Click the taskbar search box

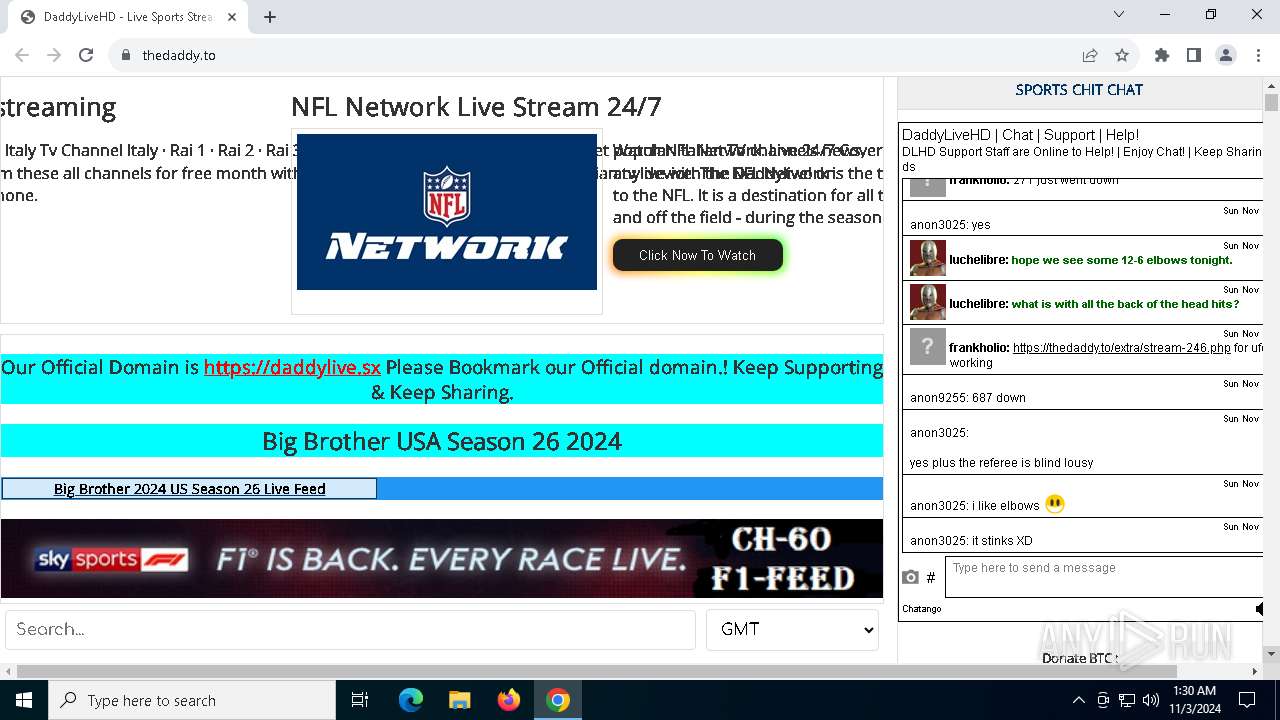click(x=192, y=700)
